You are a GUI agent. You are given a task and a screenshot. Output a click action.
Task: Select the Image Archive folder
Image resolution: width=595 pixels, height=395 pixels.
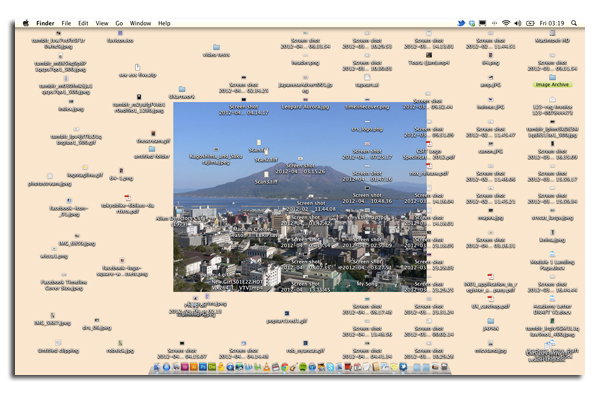click(552, 81)
